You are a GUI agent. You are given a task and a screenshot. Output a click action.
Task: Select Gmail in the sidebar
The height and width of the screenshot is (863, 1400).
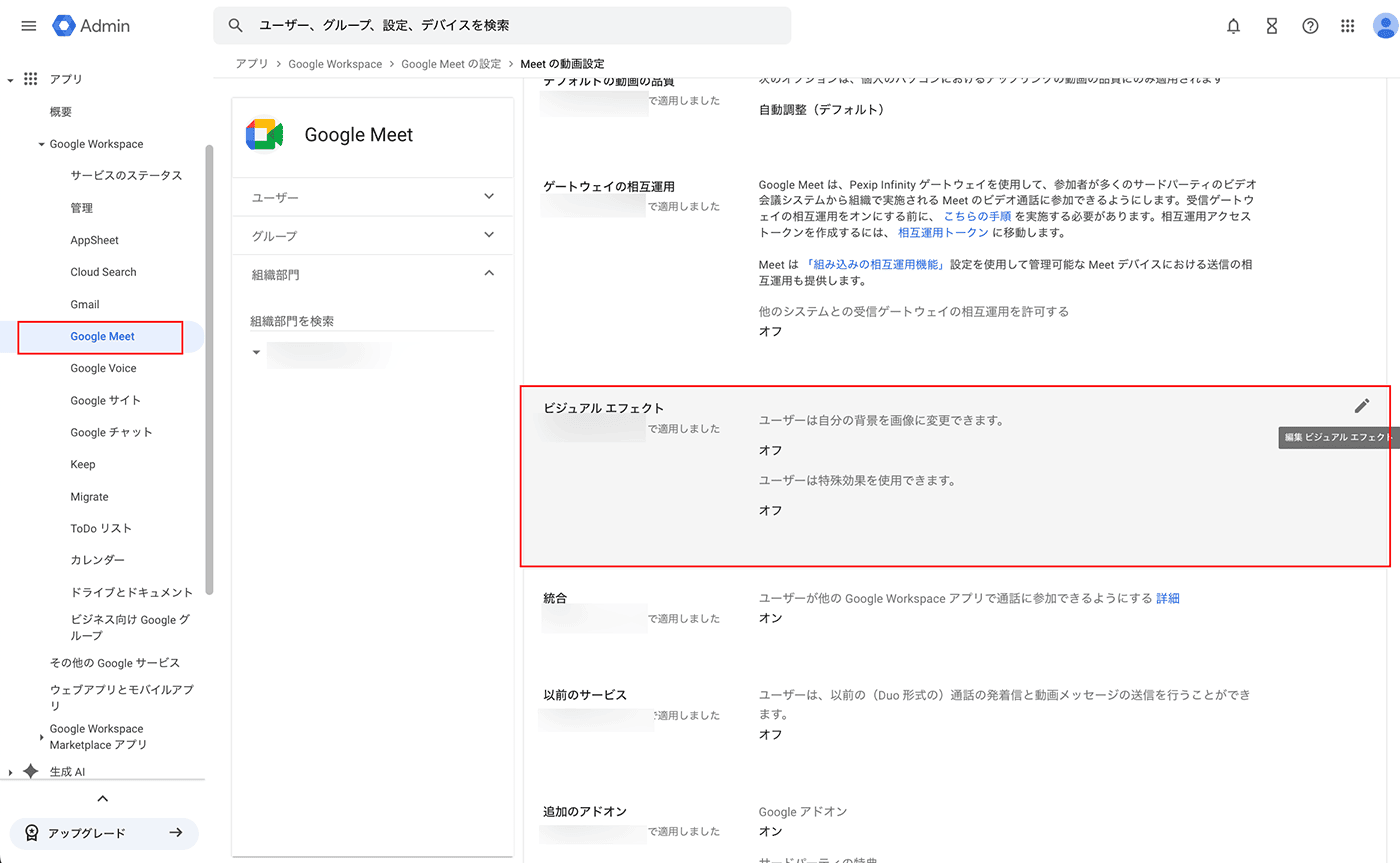pyautogui.click(x=85, y=304)
